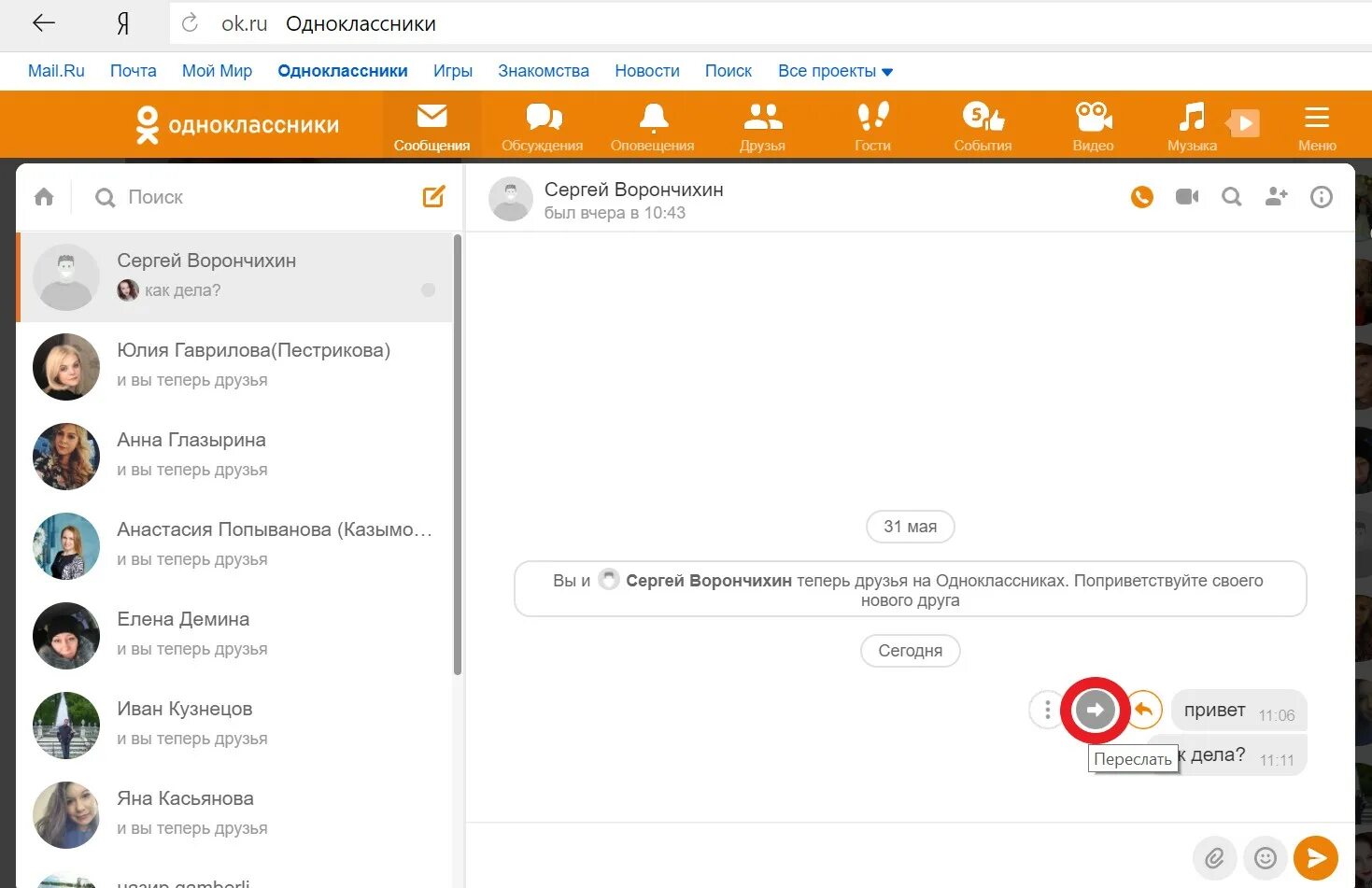Viewport: 1372px width, 888px height.
Task: Send the message with orange arrow button
Action: pos(1316,857)
